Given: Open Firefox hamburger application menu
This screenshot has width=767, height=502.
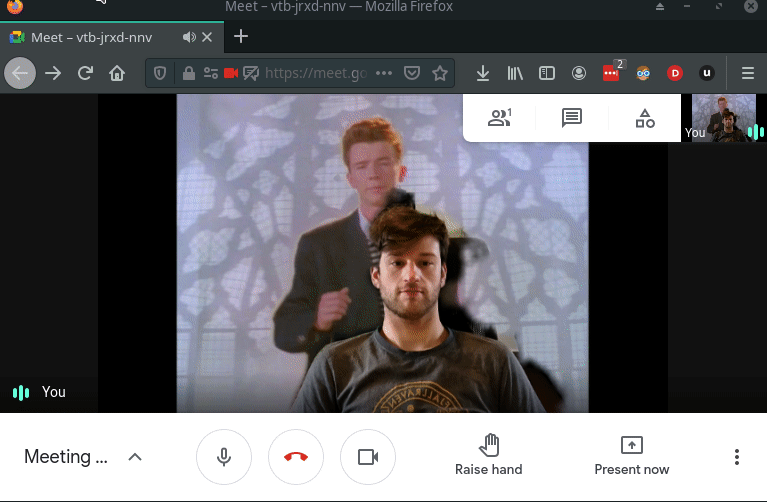Looking at the screenshot, I should (747, 73).
